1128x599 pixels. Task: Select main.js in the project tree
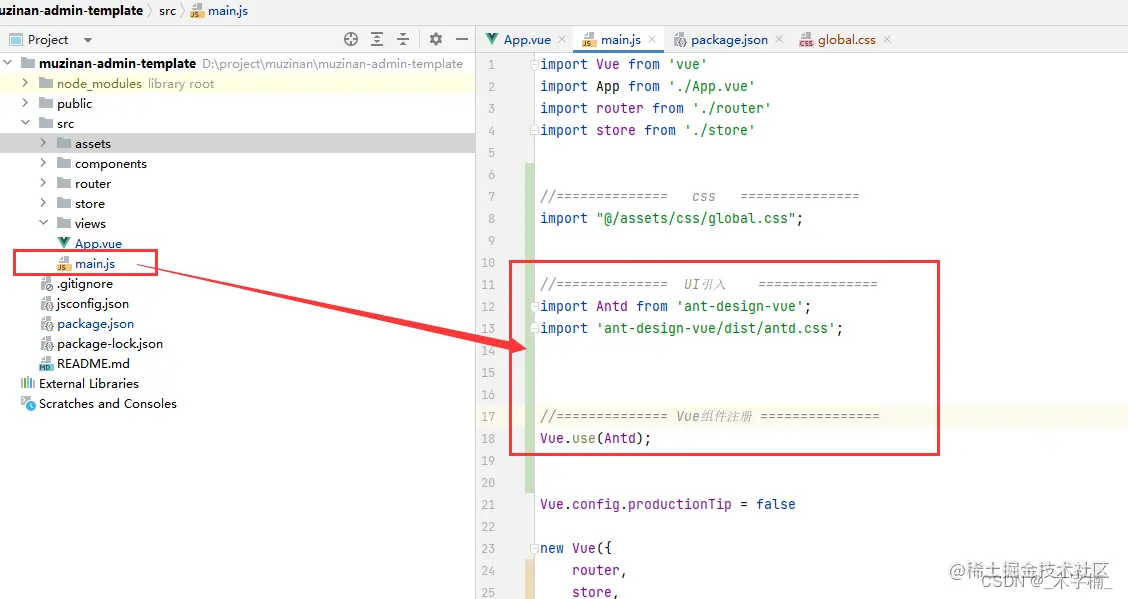pyautogui.click(x=94, y=264)
